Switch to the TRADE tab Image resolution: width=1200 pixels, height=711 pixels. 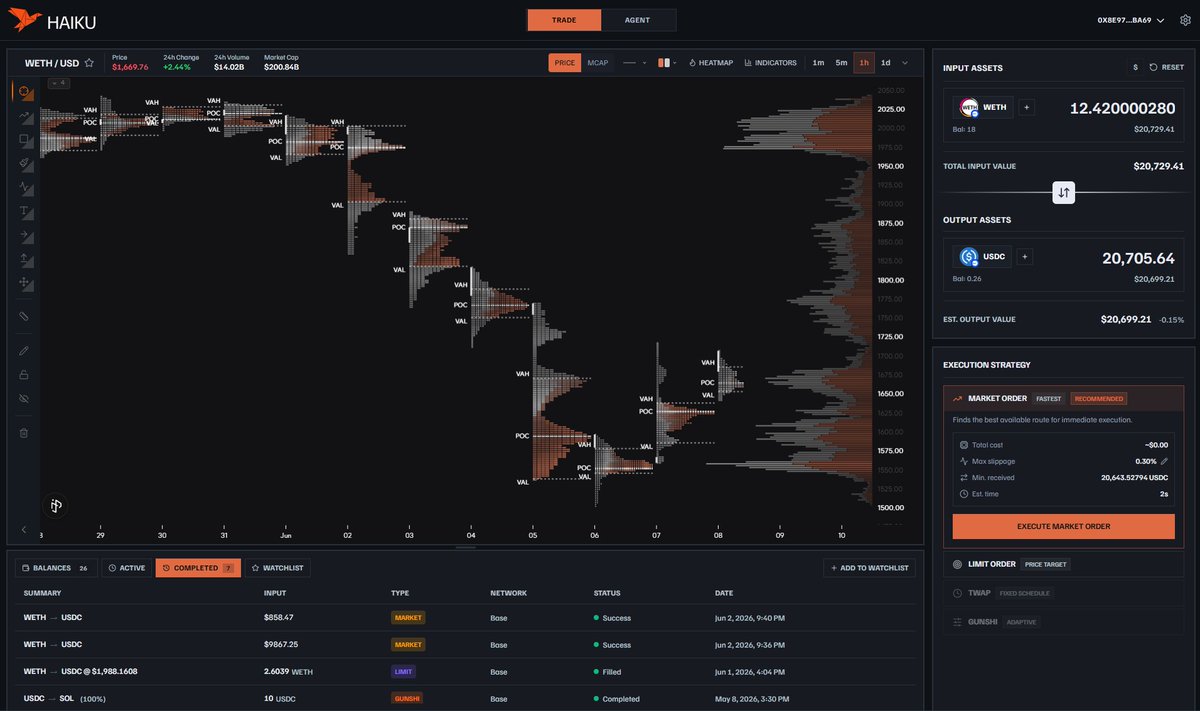tap(564, 20)
